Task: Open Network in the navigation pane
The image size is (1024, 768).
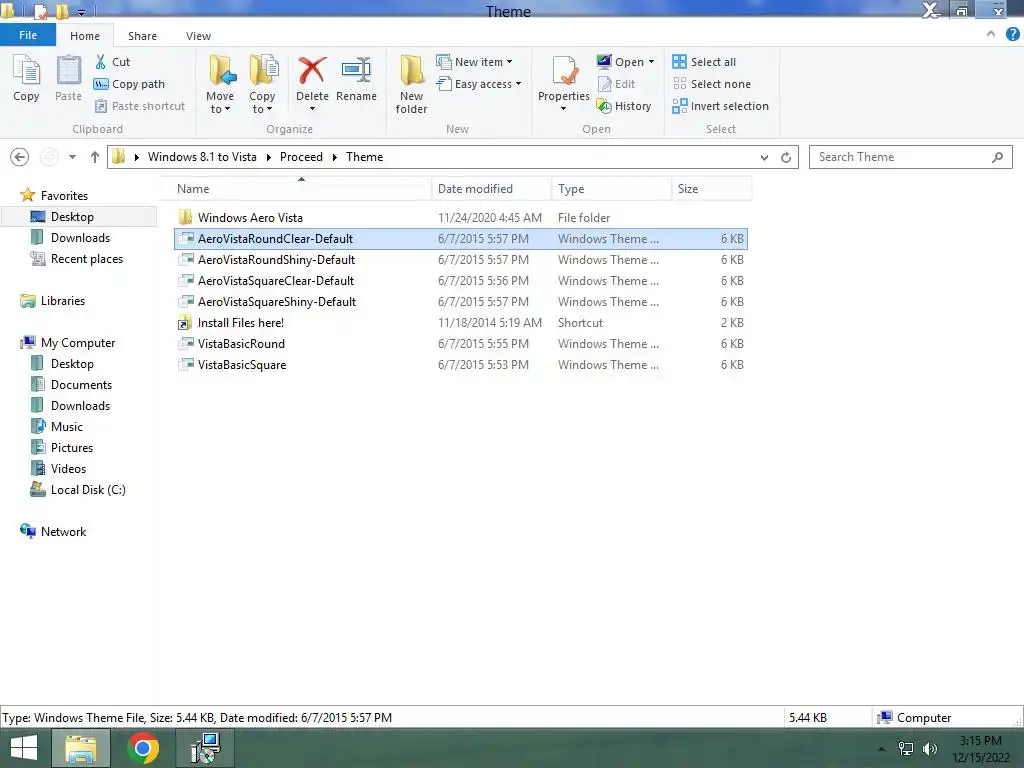Action: (x=54, y=532)
